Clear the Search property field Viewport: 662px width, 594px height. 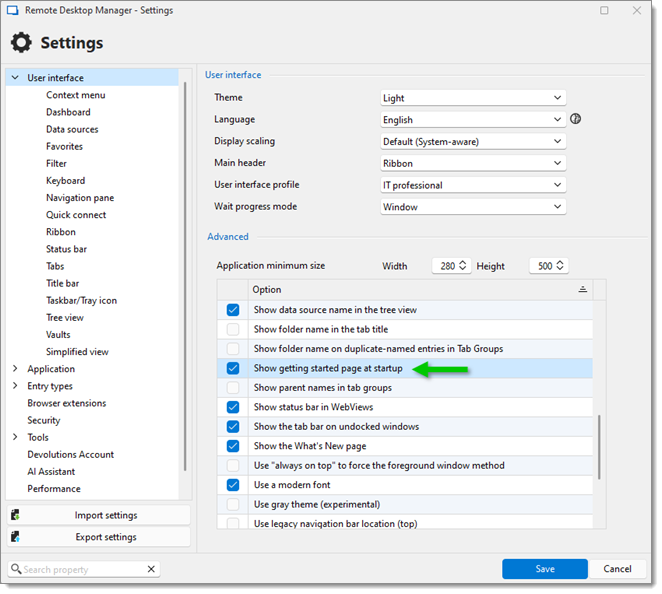coord(151,569)
